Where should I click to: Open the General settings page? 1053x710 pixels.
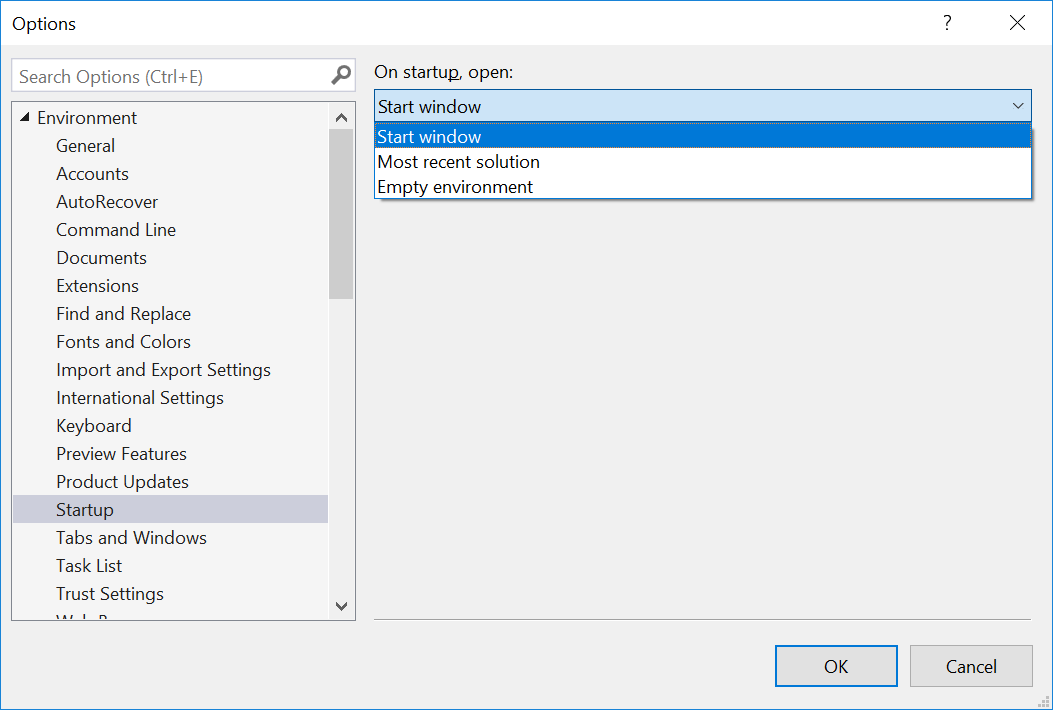click(85, 145)
